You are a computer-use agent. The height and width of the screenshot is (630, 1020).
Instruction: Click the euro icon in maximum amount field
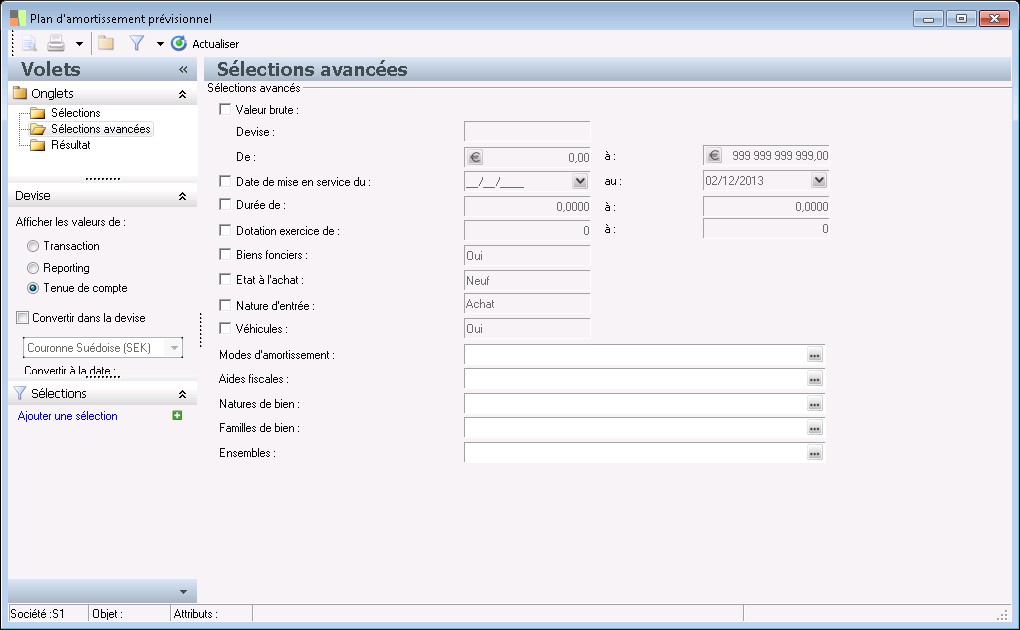pyautogui.click(x=714, y=156)
